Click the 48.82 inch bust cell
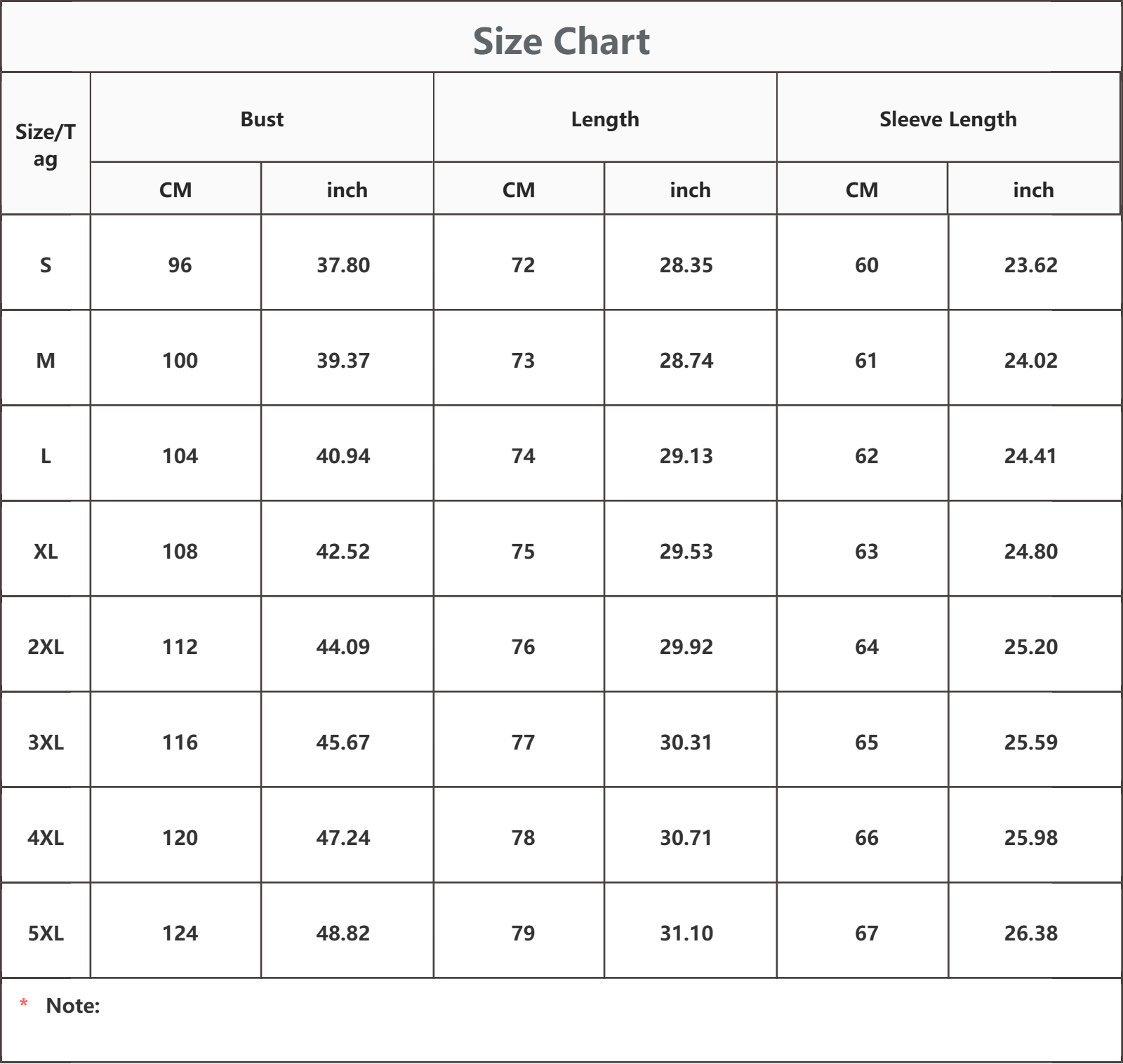The width and height of the screenshot is (1123, 1064). pos(343,933)
